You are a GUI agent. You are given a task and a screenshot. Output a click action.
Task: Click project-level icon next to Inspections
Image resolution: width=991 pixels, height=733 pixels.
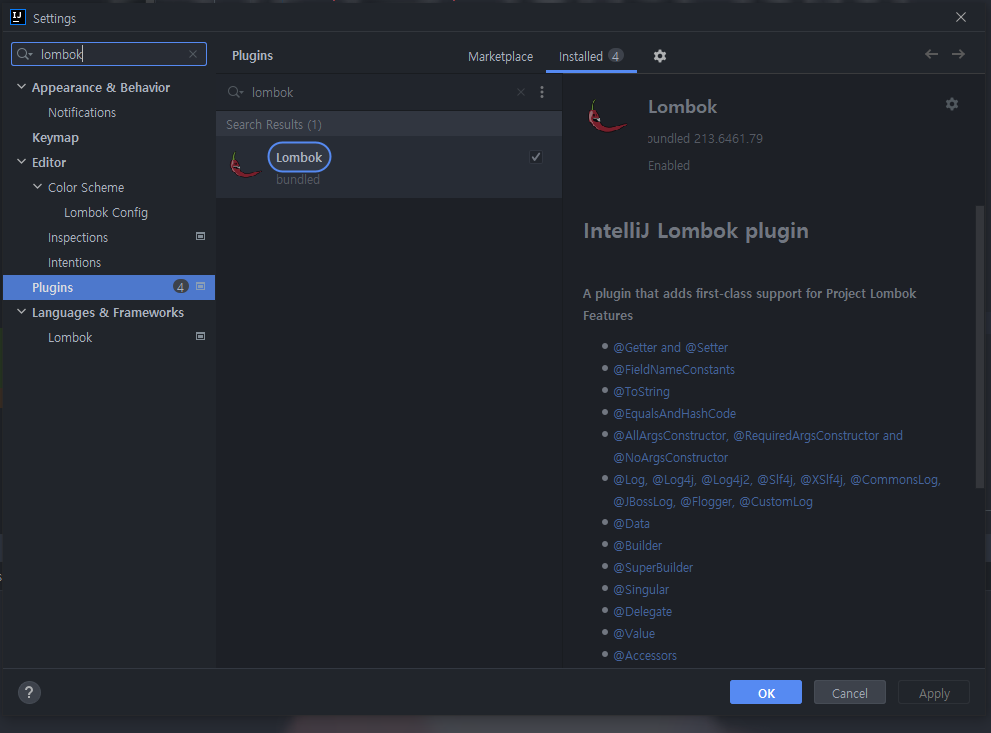pos(200,236)
